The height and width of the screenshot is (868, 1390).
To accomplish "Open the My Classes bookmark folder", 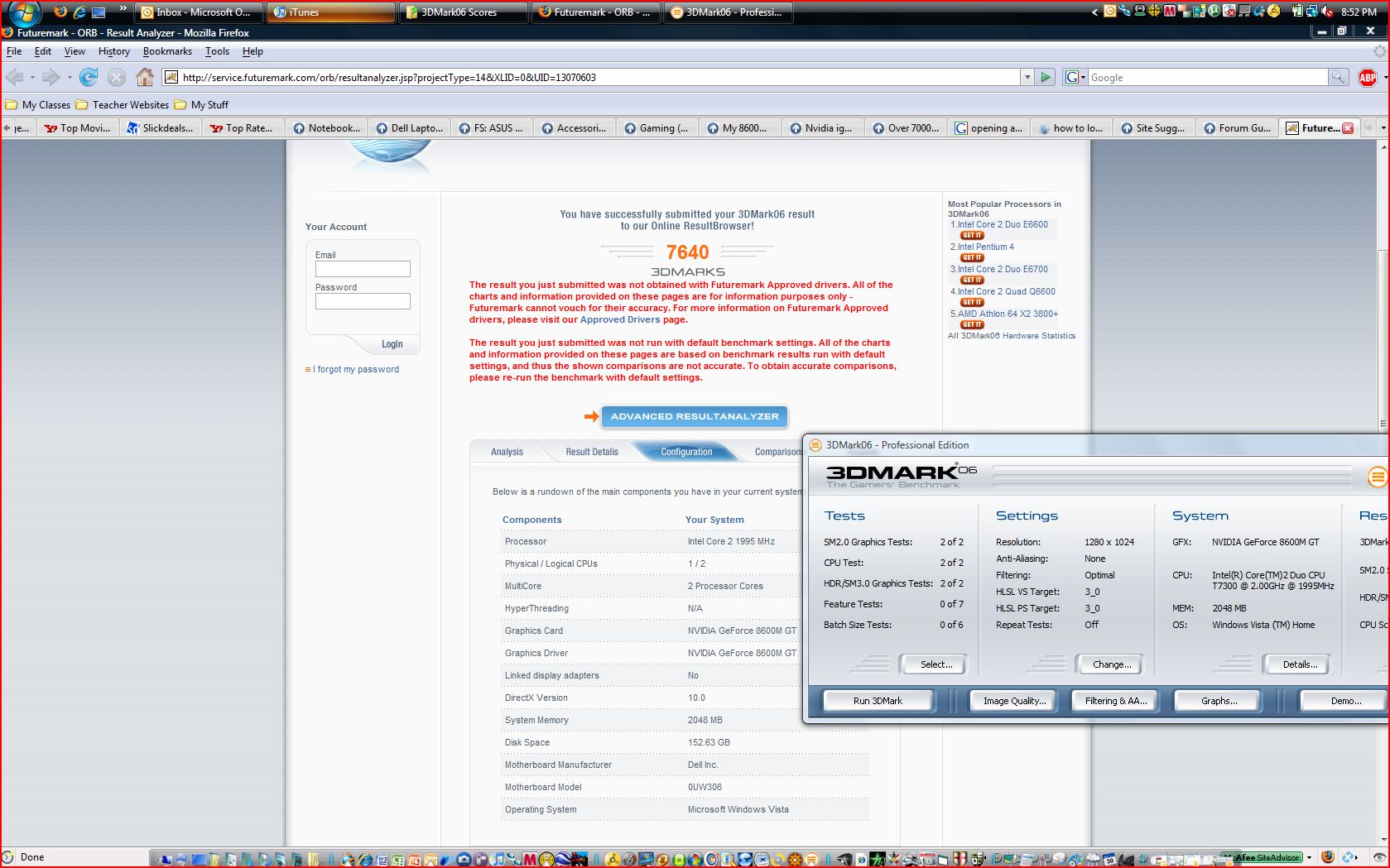I will point(38,105).
